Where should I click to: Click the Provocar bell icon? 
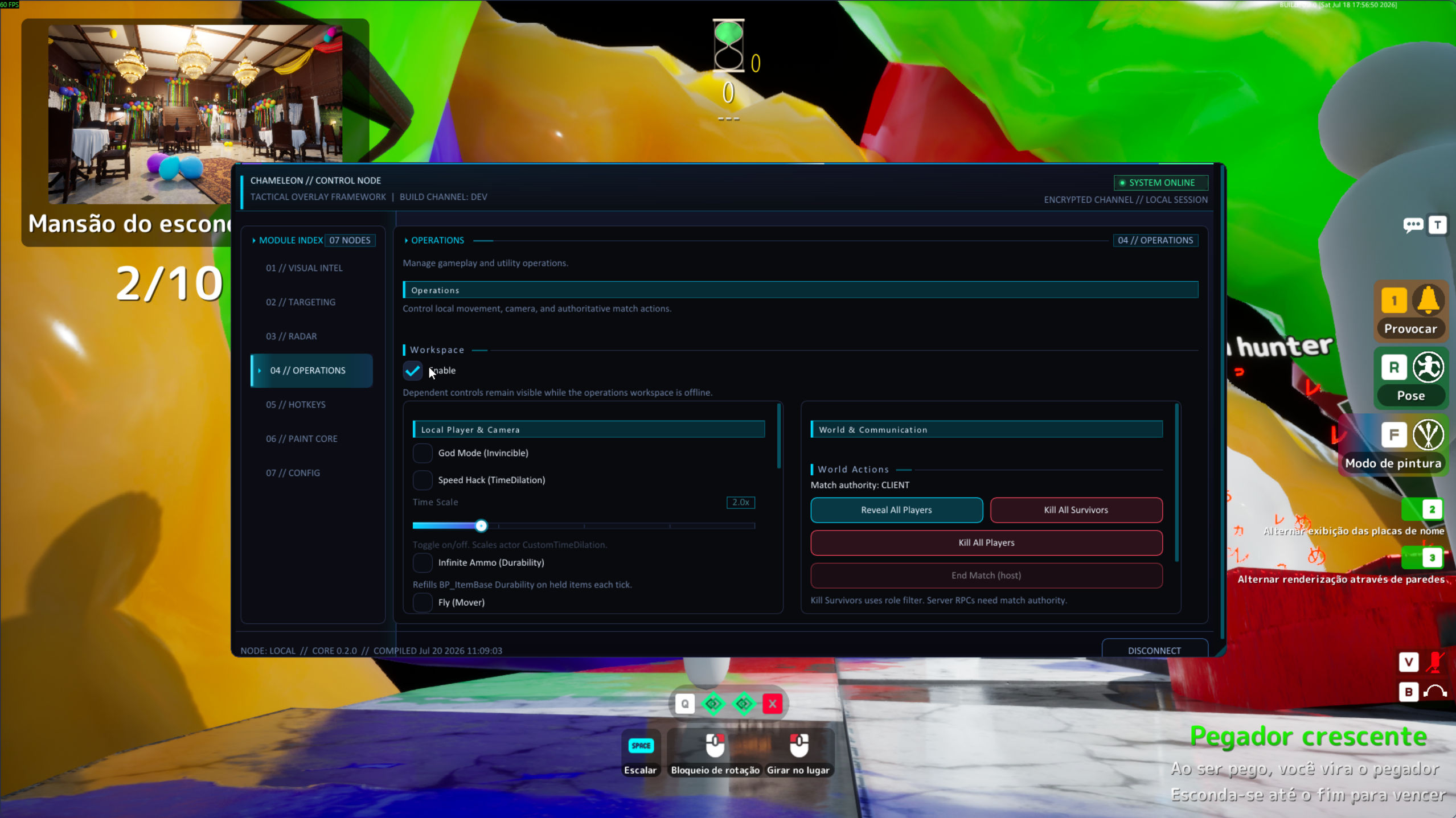tap(1428, 300)
